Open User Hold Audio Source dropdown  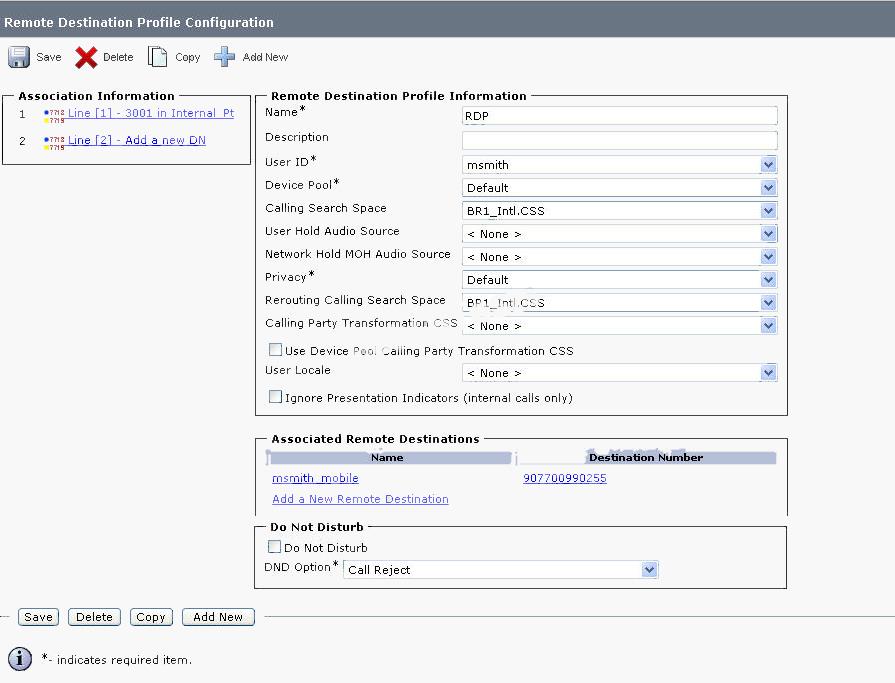click(x=619, y=234)
